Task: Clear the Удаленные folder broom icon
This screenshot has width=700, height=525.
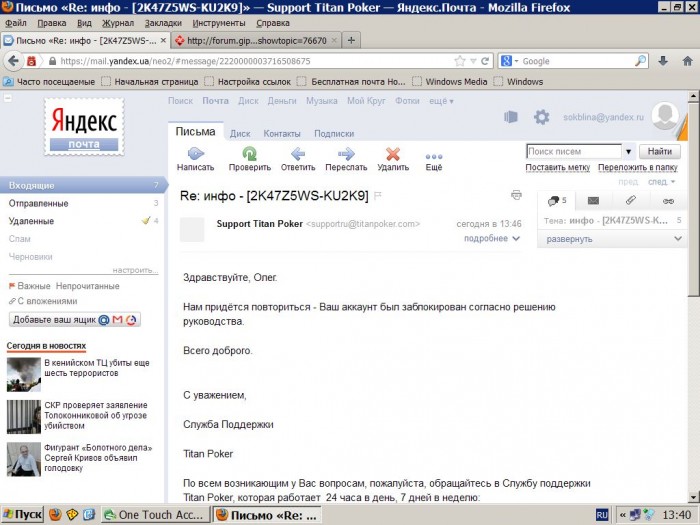Action: pos(146,220)
